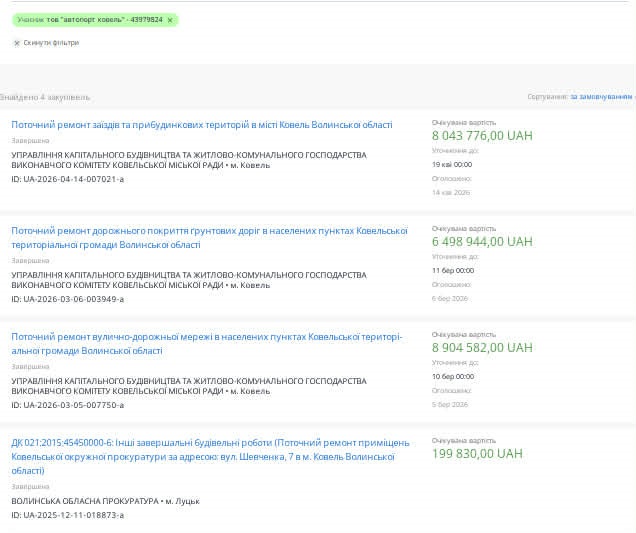Click tender ID UA-2026-03-05-007750-a

coord(68,405)
